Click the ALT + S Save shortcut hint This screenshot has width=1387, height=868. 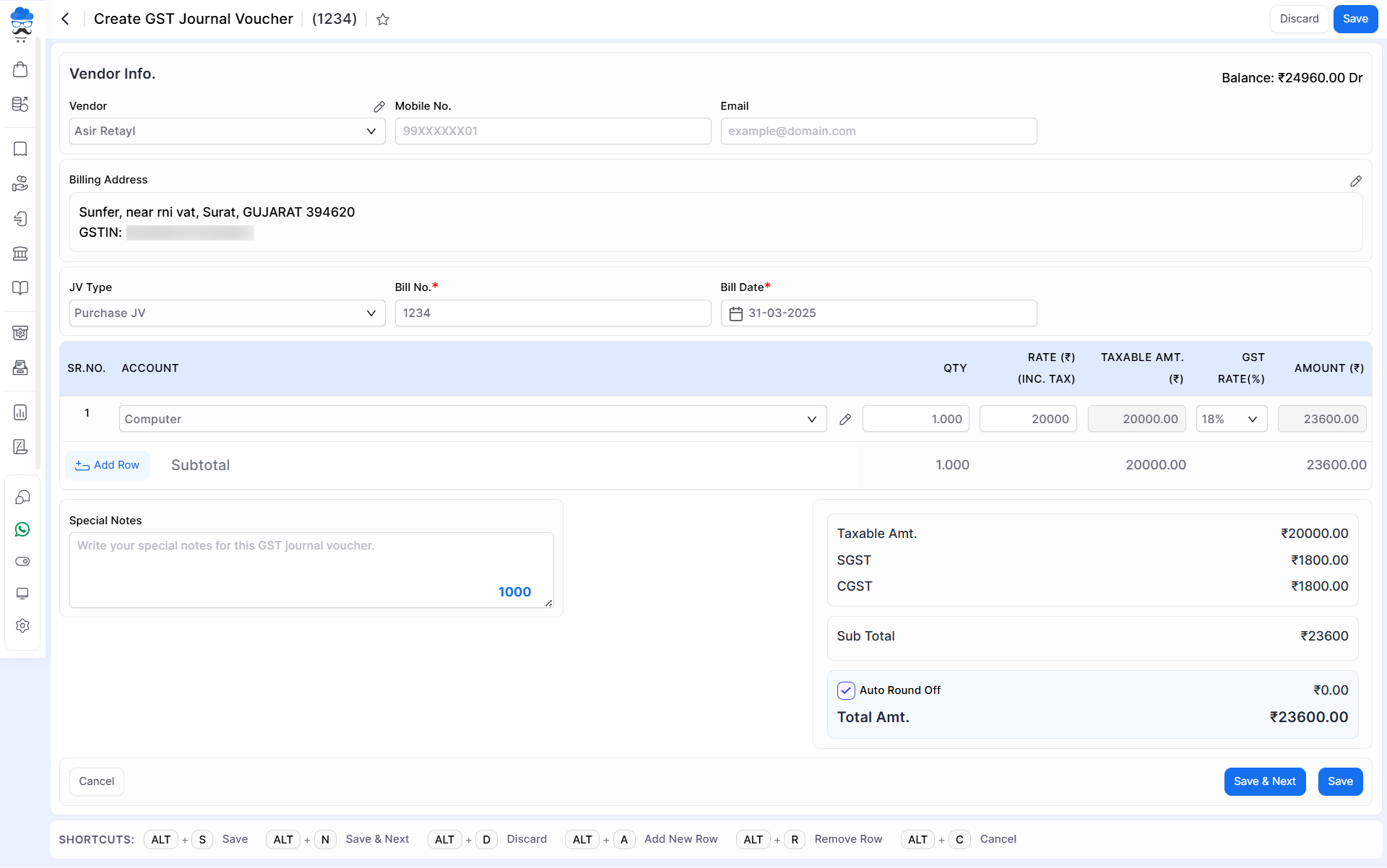[x=196, y=840]
